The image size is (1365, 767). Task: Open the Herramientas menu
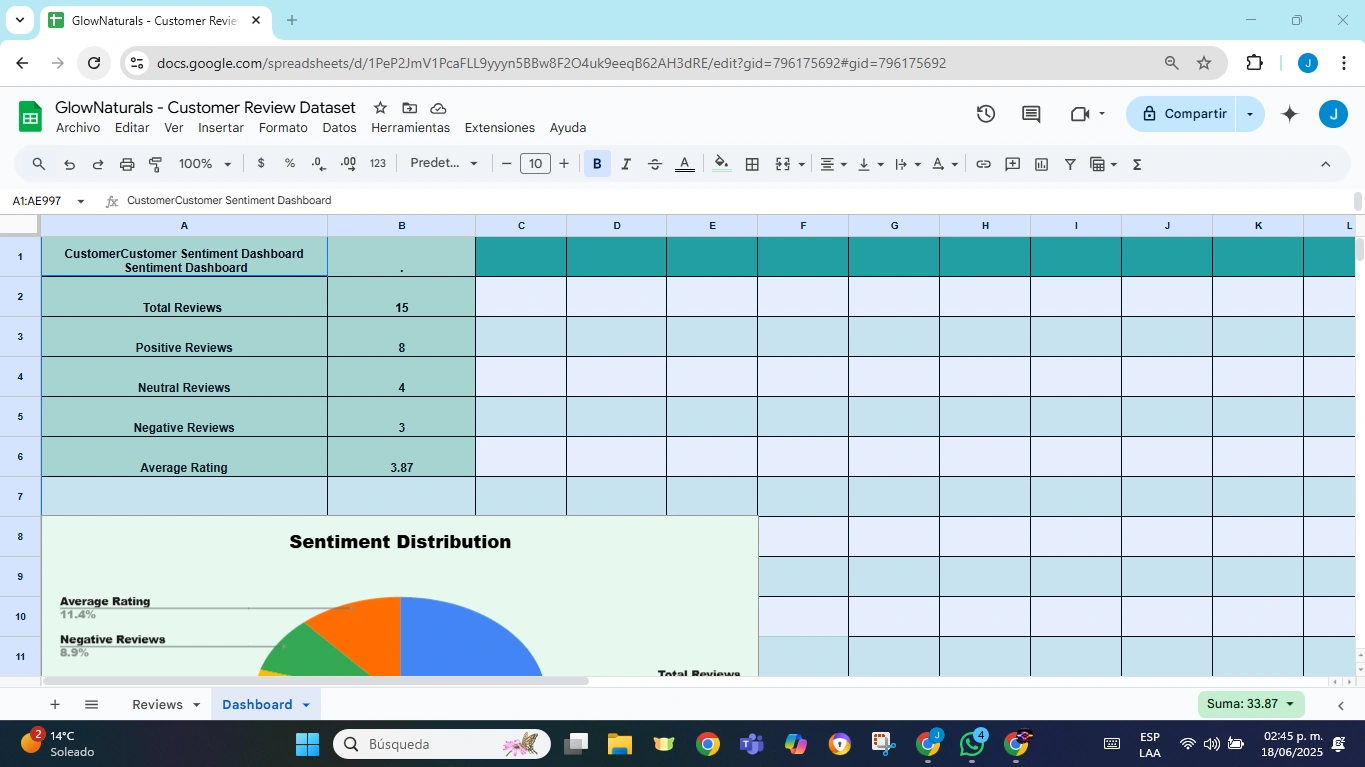tap(411, 128)
